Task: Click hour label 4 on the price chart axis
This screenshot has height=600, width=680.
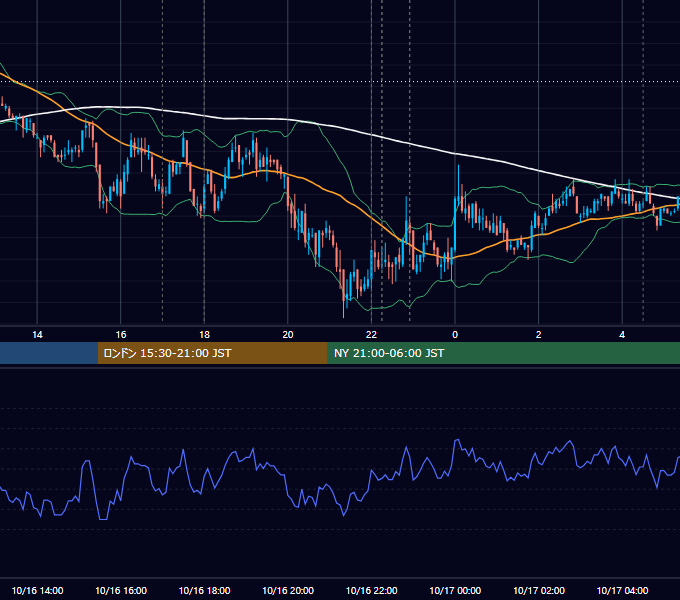Action: pos(622,335)
